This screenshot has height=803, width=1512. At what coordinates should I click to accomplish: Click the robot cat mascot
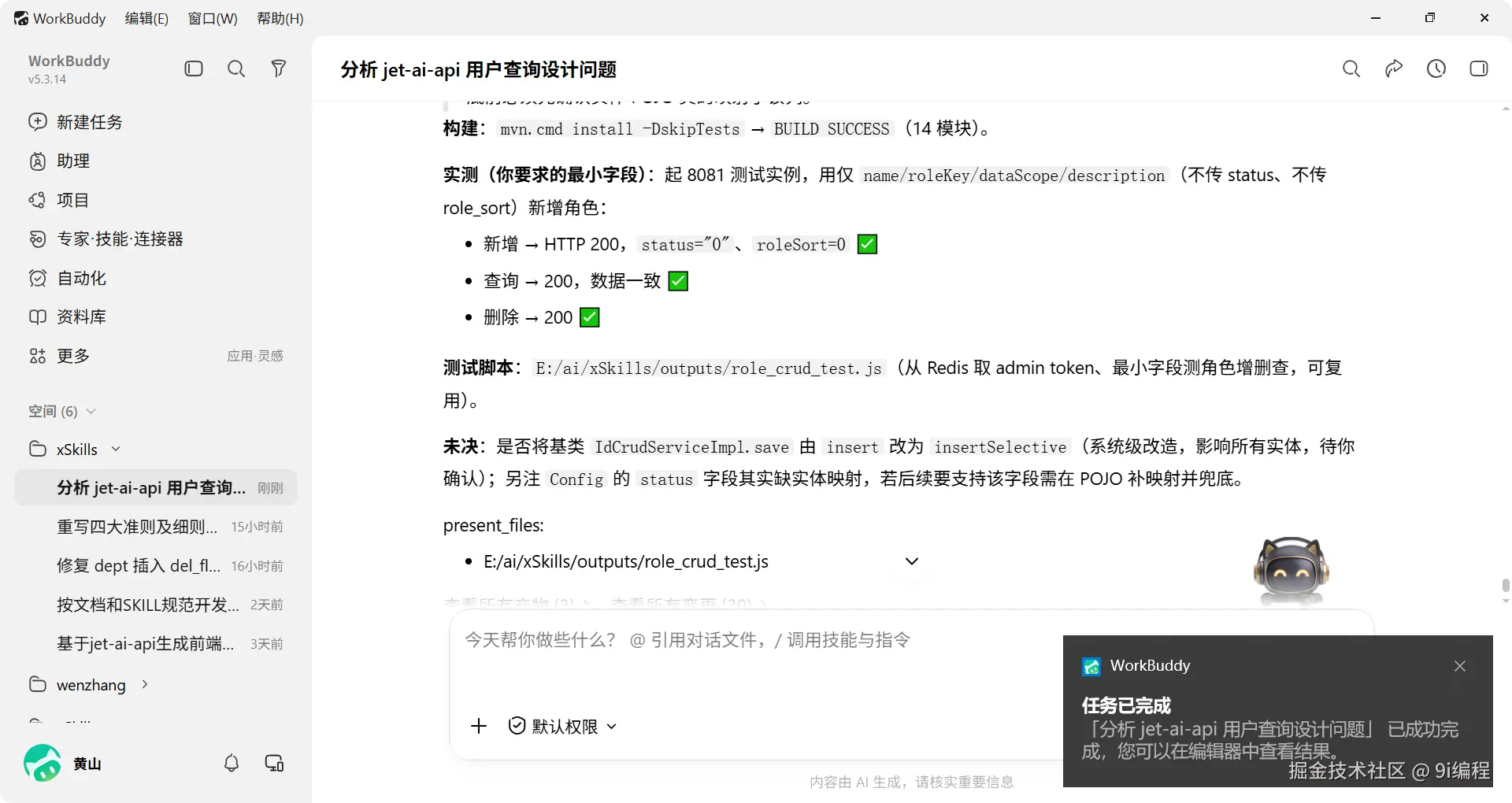click(x=1291, y=572)
